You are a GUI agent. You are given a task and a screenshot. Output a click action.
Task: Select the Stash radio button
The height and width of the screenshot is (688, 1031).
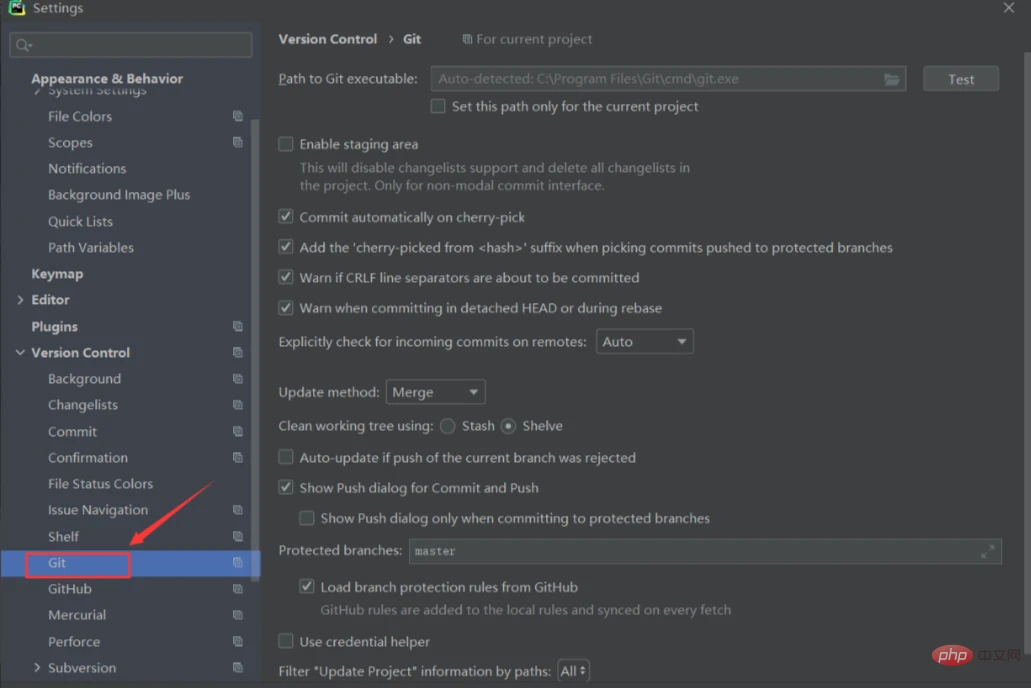click(448, 426)
